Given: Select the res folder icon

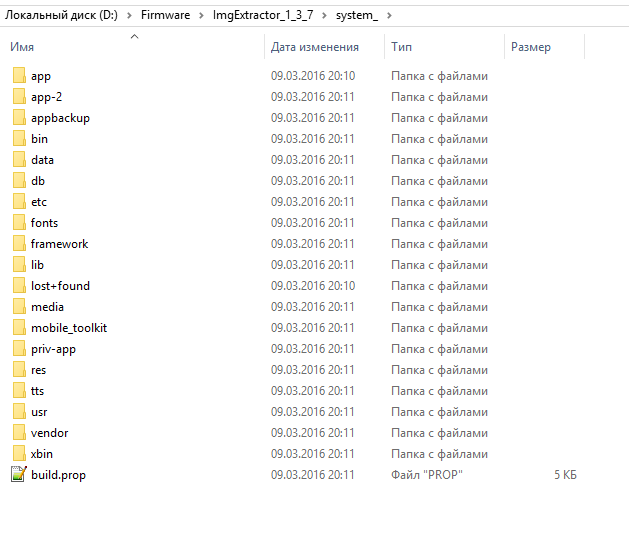Looking at the screenshot, I should [19, 369].
